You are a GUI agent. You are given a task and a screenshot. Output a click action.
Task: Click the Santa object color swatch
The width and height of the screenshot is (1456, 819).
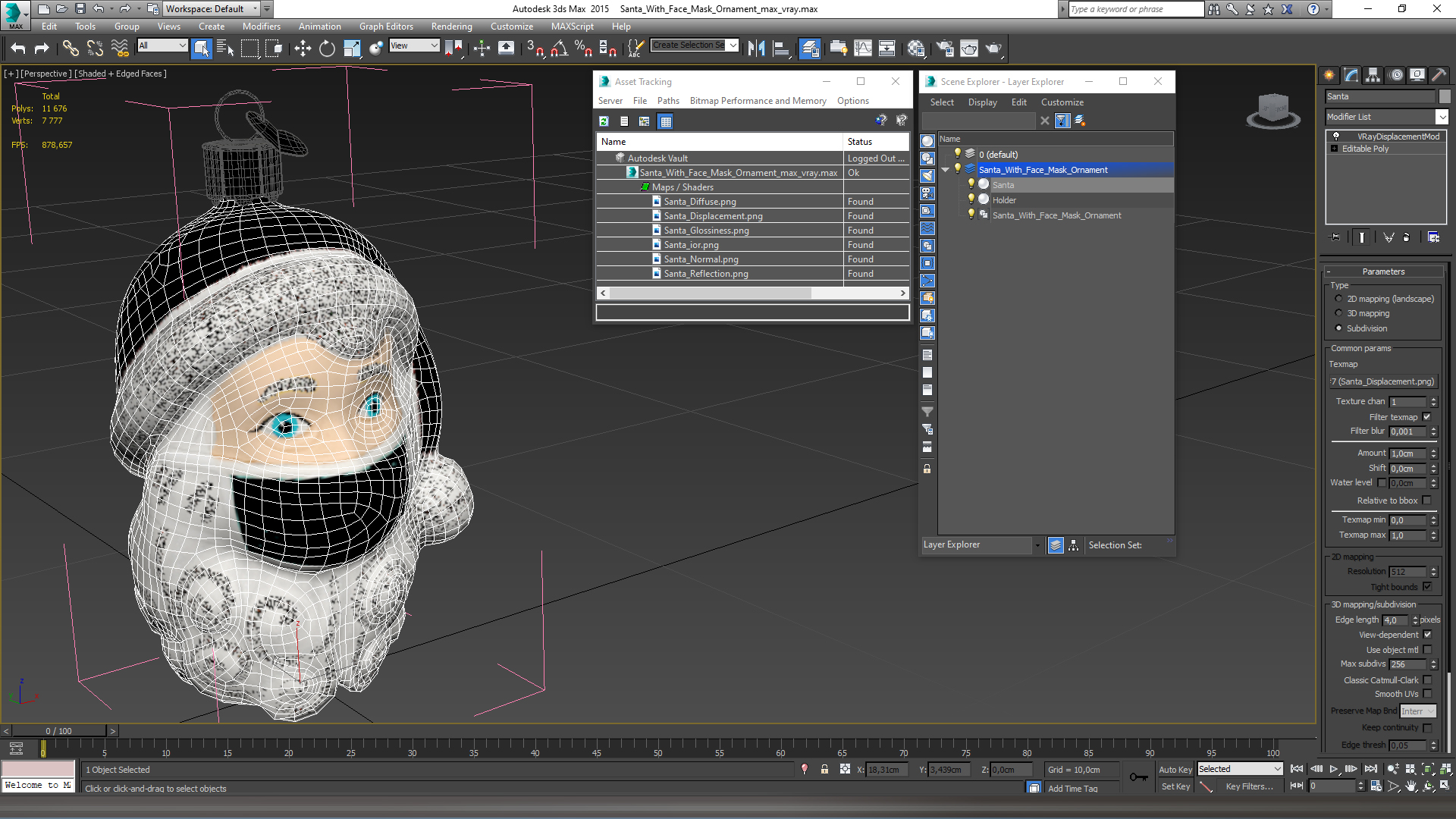coord(1445,96)
